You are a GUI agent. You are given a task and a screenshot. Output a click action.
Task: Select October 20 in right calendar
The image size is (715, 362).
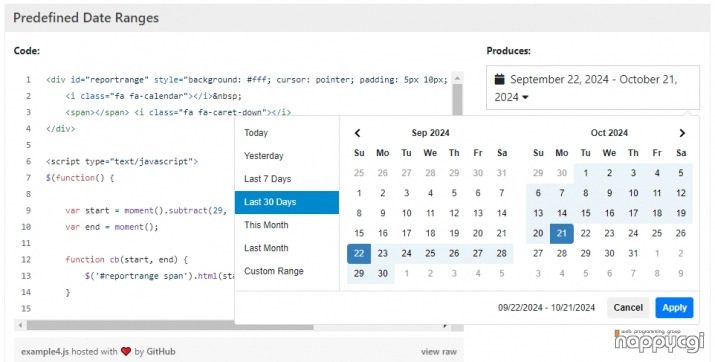(538, 233)
